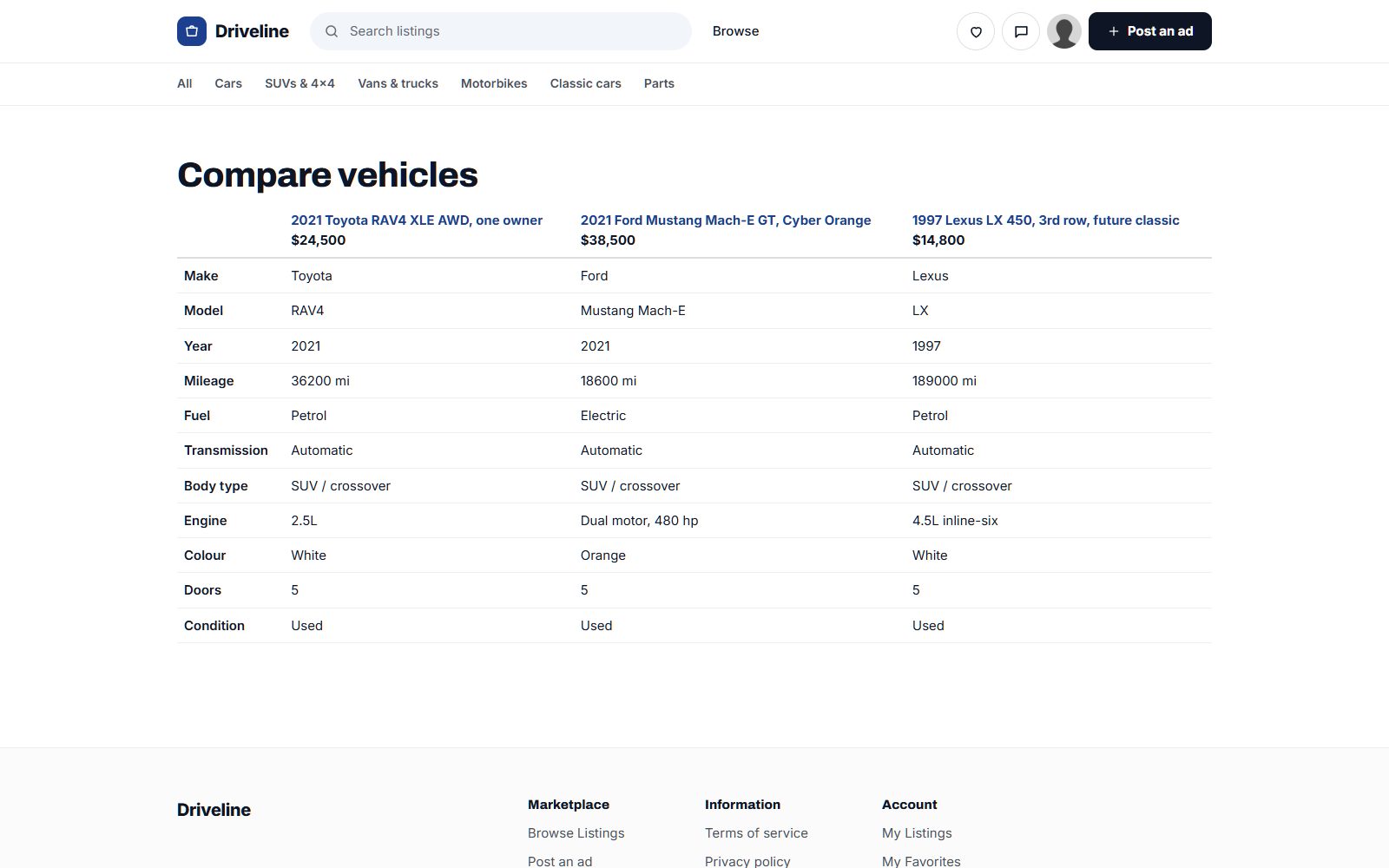Go to My Listings in the footer

click(x=917, y=833)
